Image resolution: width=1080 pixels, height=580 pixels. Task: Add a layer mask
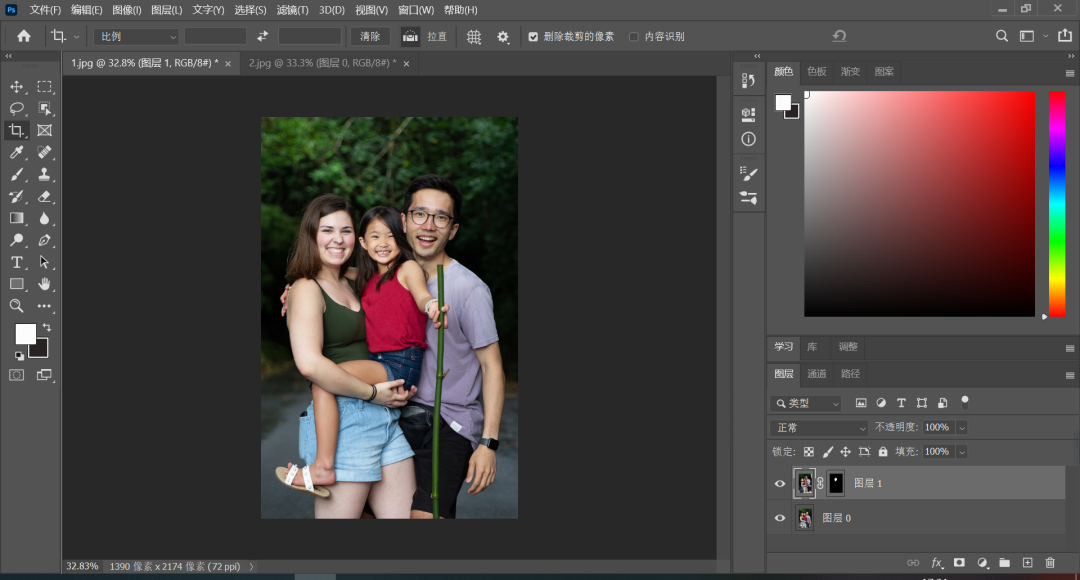pyautogui.click(x=959, y=563)
